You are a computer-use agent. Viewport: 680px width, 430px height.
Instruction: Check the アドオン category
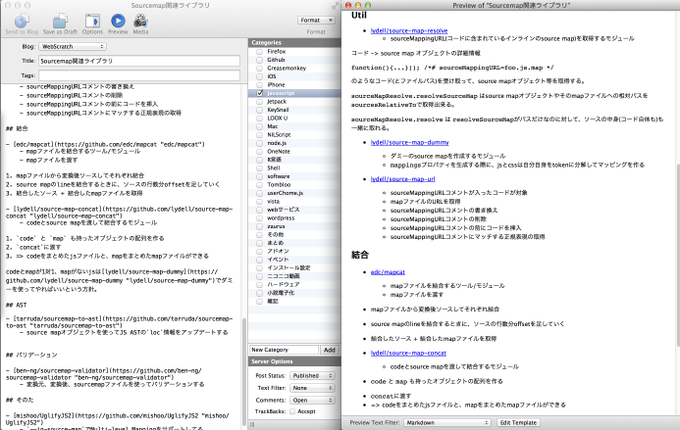pyautogui.click(x=259, y=251)
